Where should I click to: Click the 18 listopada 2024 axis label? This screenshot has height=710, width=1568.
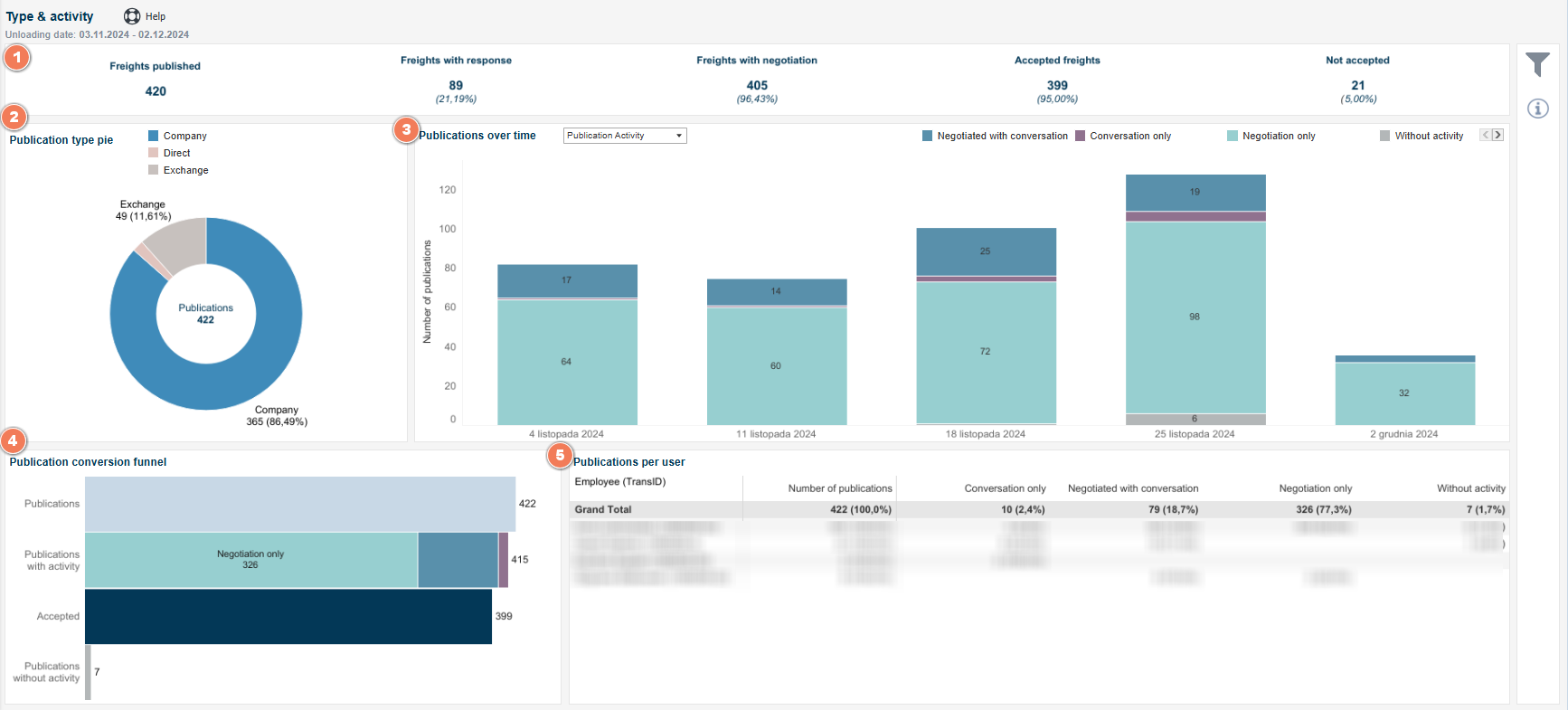pos(986,434)
